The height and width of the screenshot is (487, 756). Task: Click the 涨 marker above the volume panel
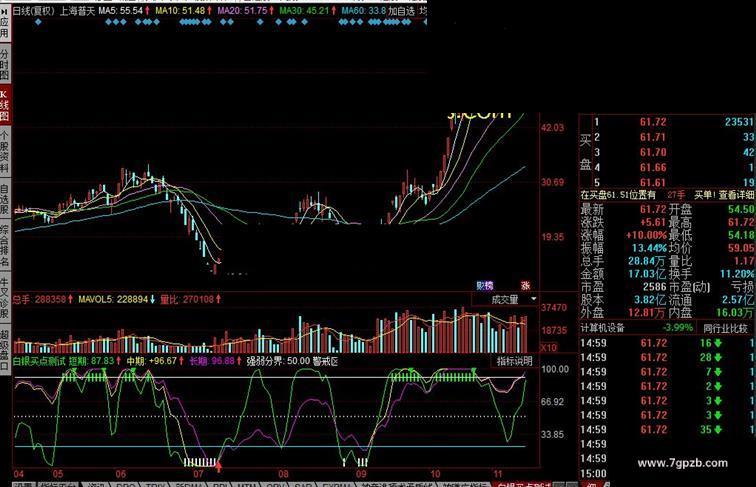[x=525, y=285]
